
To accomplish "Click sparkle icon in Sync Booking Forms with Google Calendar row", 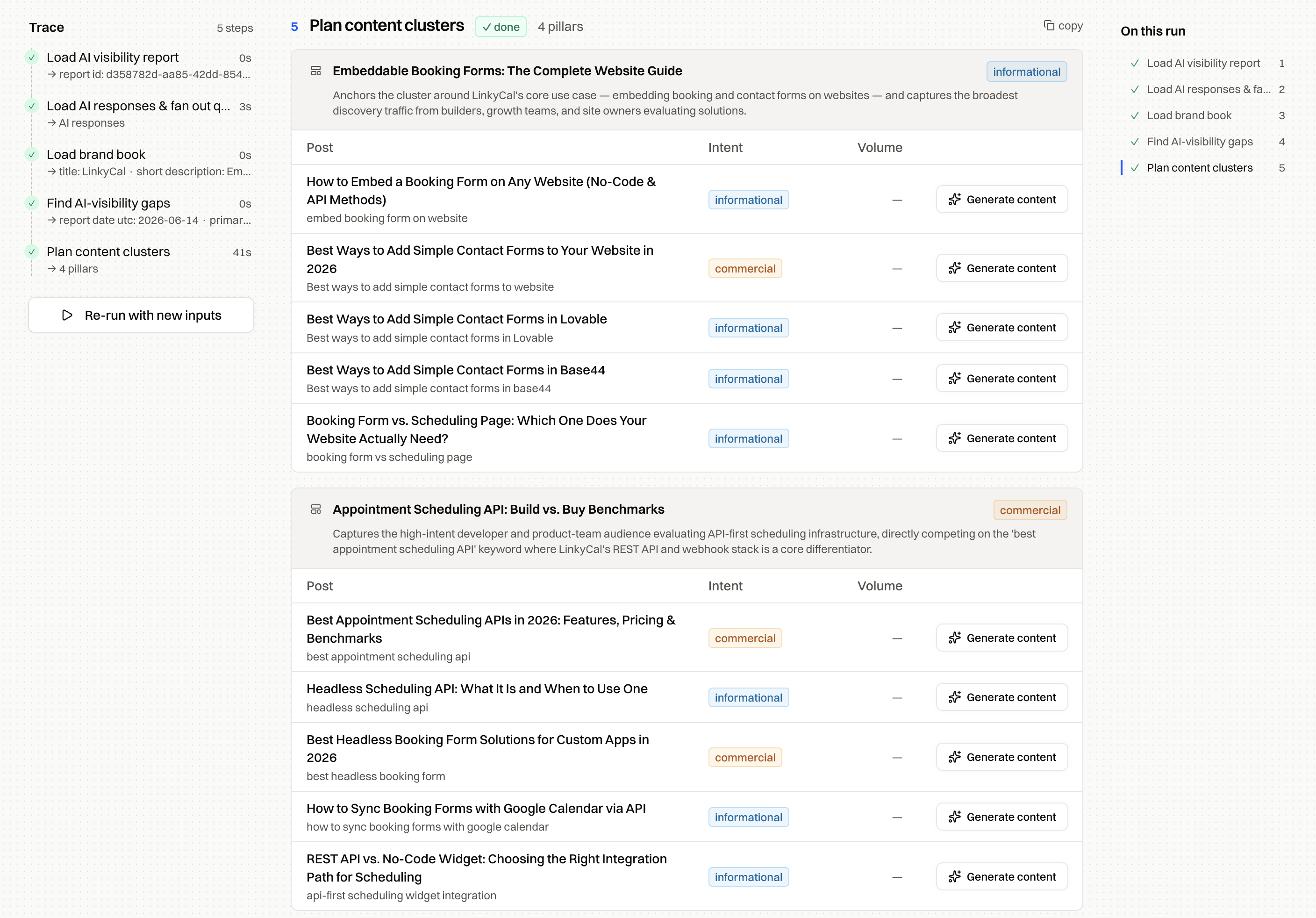I will (954, 817).
